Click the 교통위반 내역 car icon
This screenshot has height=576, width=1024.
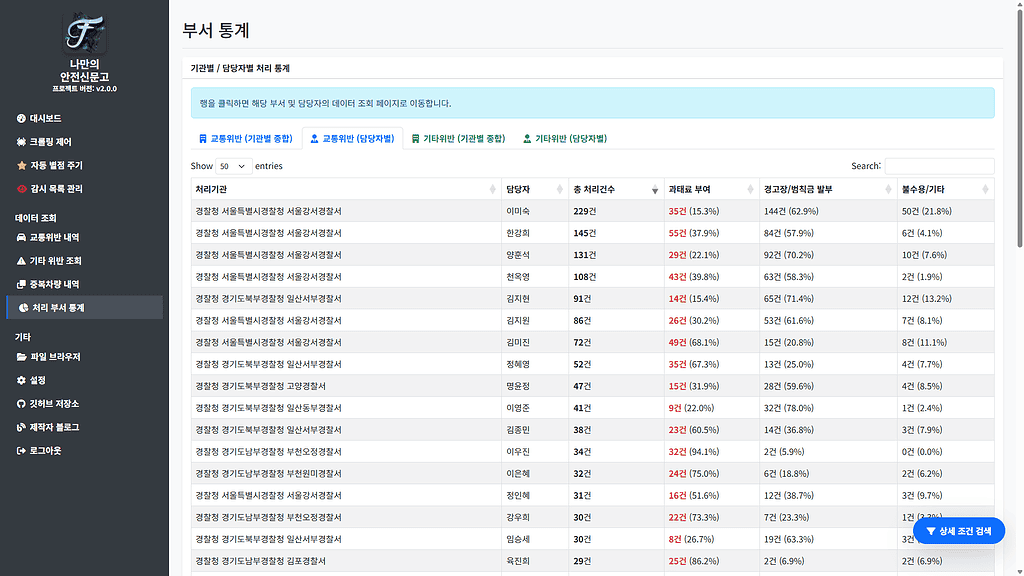(x=21, y=238)
